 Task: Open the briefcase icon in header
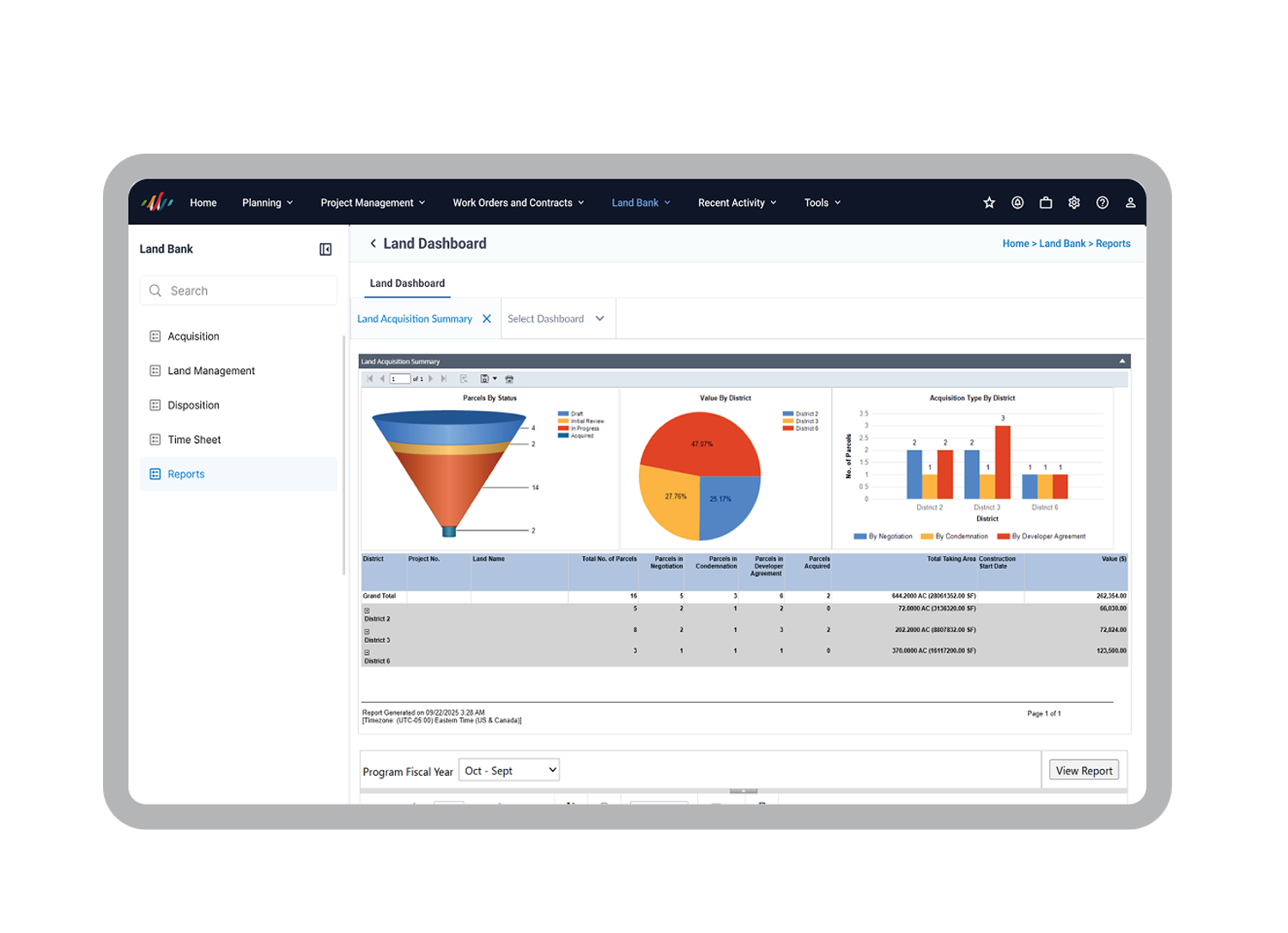1045,203
